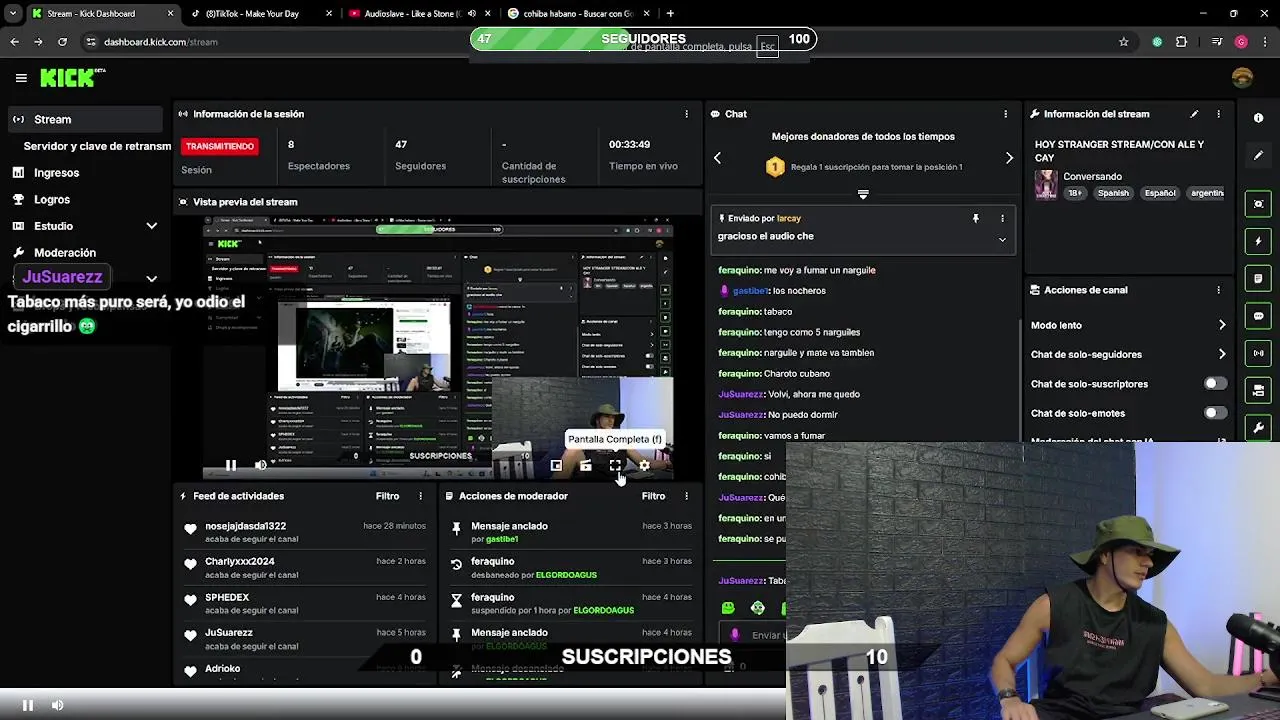This screenshot has width=1280, height=720.
Task: Expand the Estudio sidebar section
Action: tap(152, 226)
